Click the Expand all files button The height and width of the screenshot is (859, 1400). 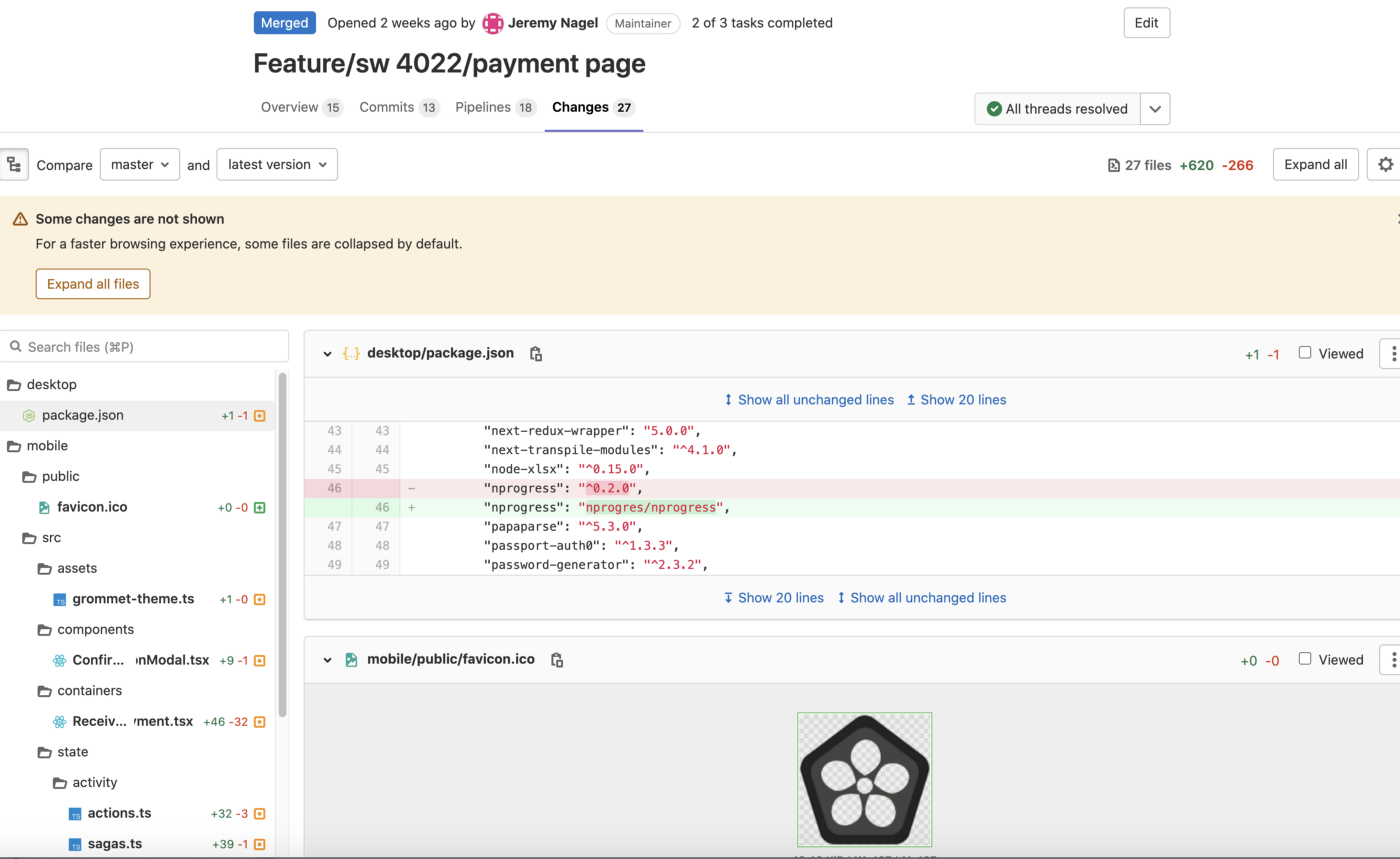(93, 284)
